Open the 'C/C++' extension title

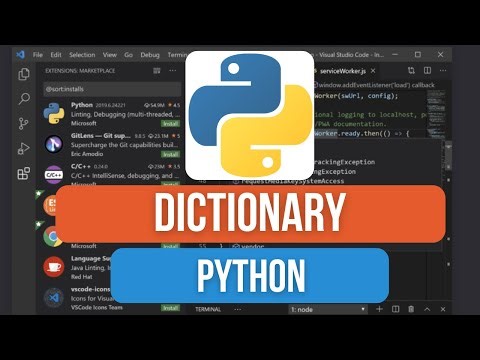click(81, 166)
